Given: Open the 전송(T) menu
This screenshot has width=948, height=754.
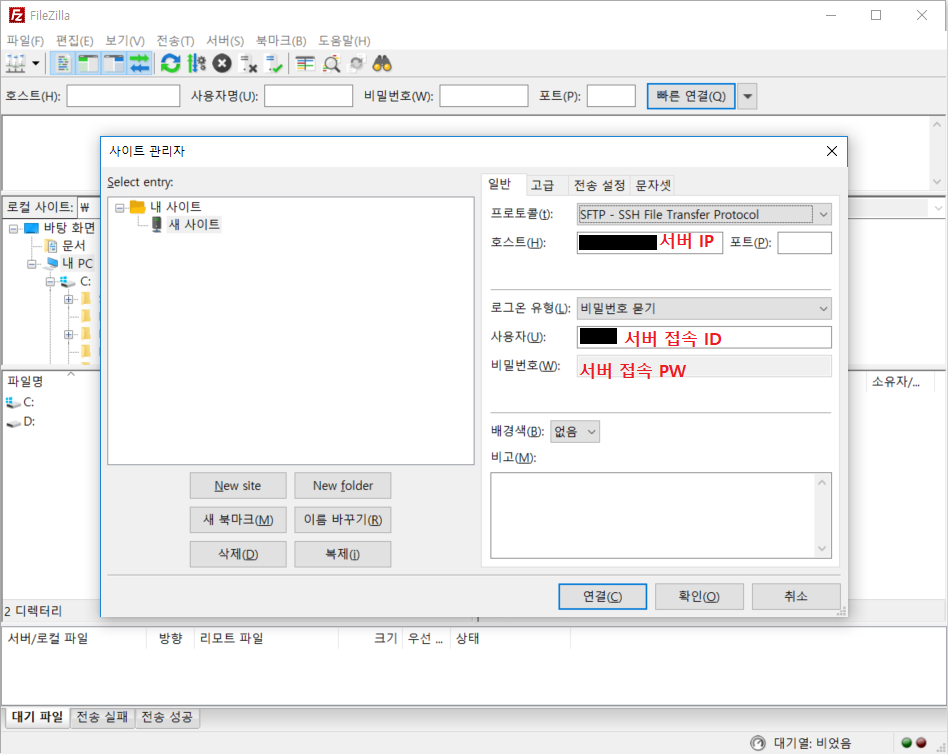Looking at the screenshot, I should tap(175, 41).
